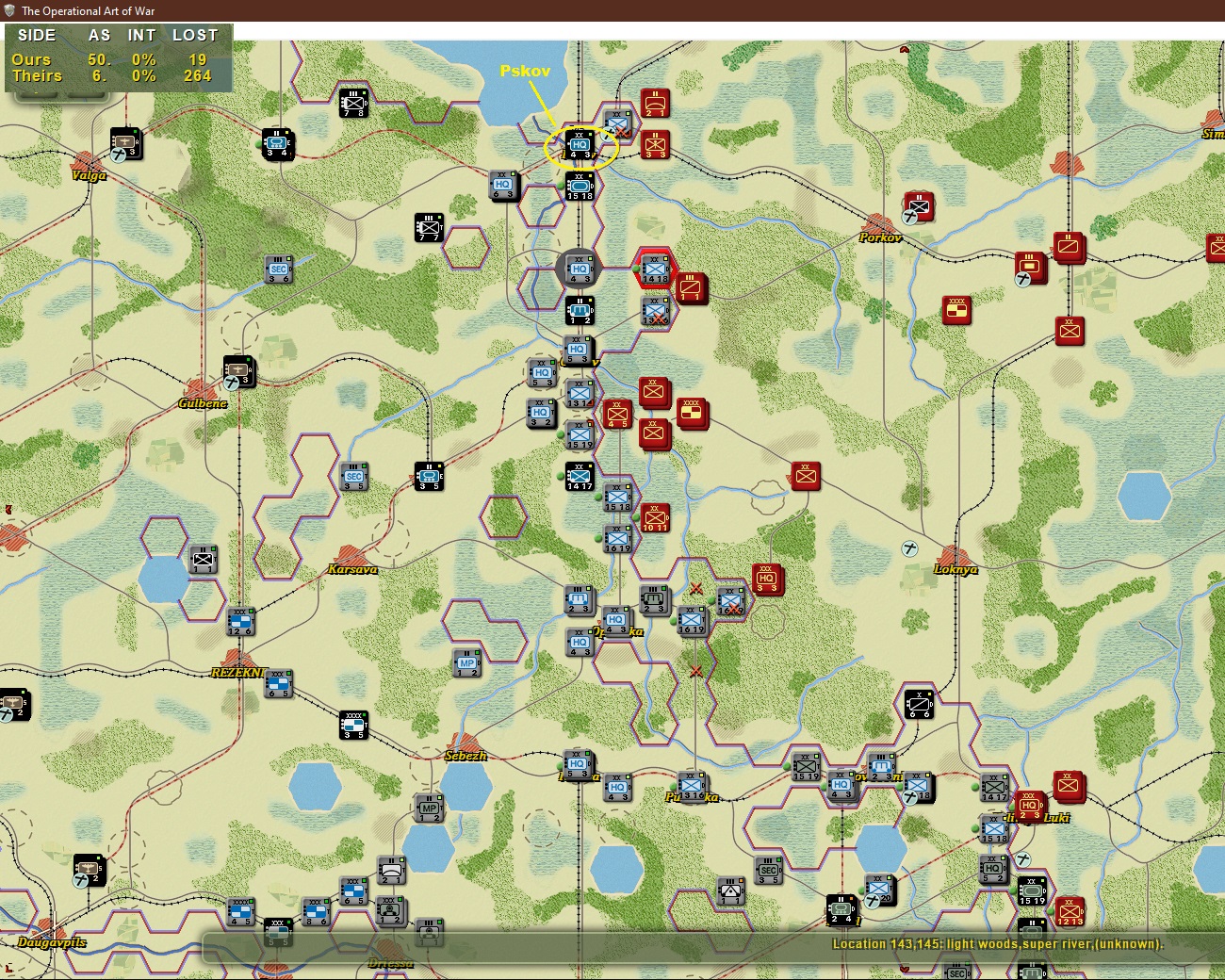
Task: Select the black artillery unit rated 6-6
Action: pos(919,704)
